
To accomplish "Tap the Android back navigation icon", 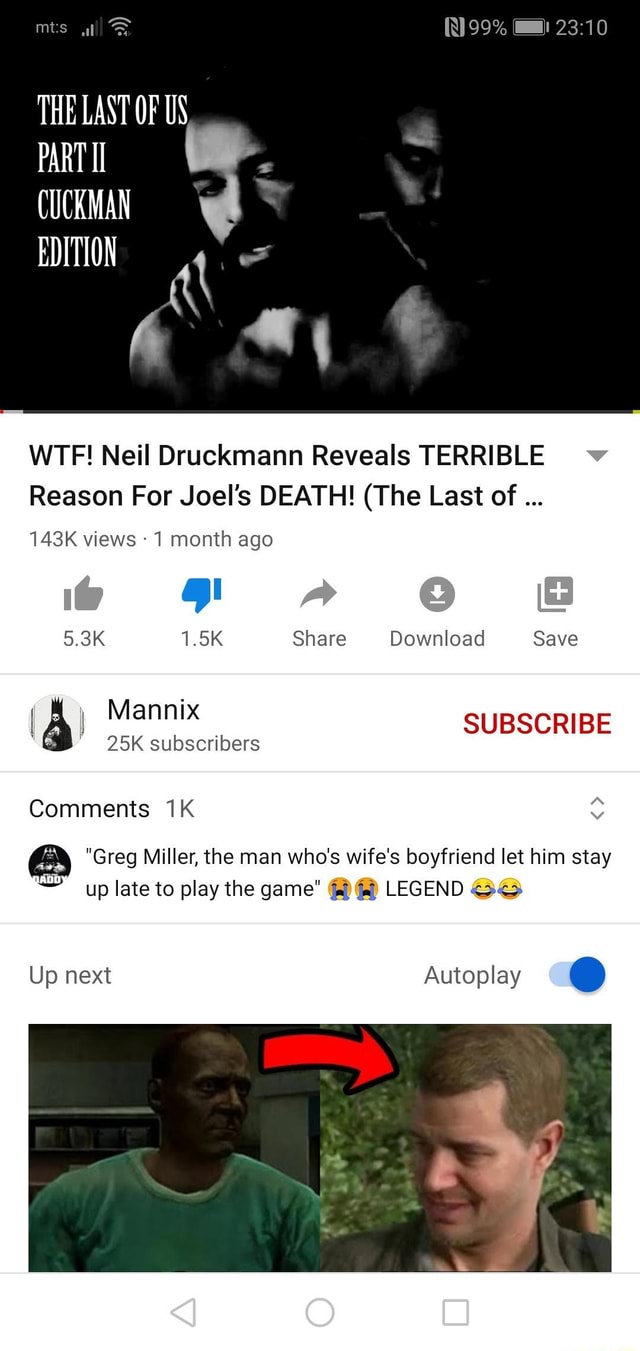I will pyautogui.click(x=183, y=1311).
